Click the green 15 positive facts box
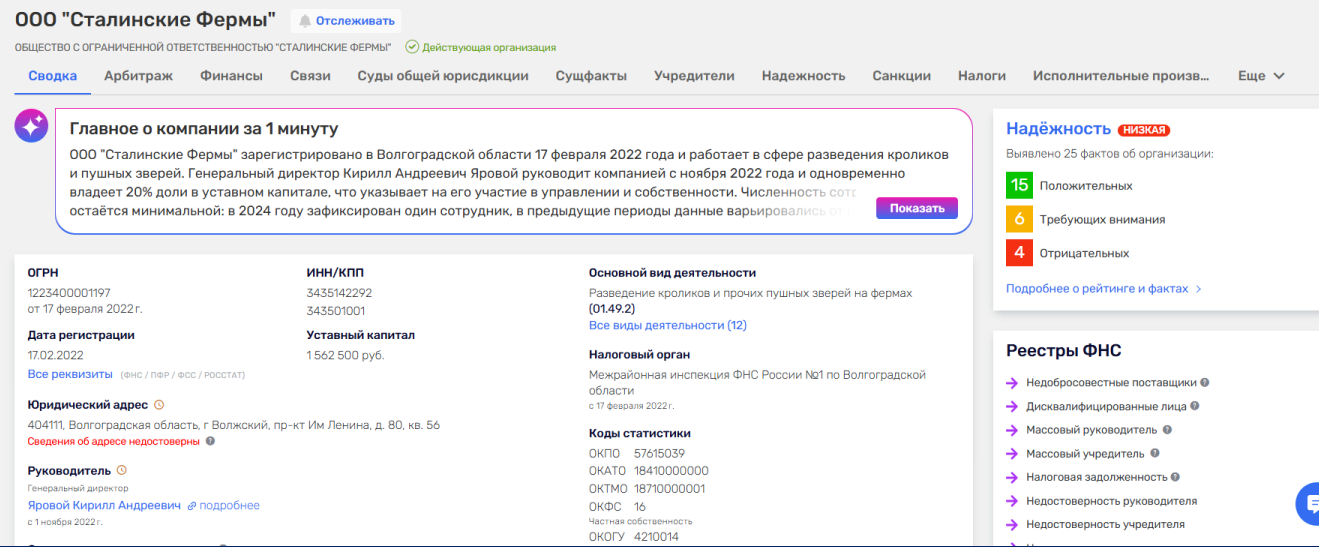1319x547 pixels. [x=1019, y=185]
